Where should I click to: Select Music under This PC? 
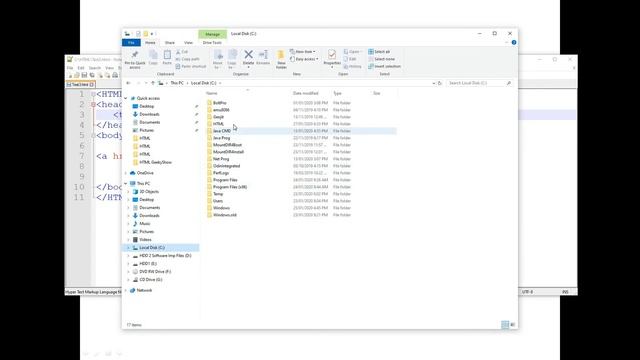pos(144,224)
